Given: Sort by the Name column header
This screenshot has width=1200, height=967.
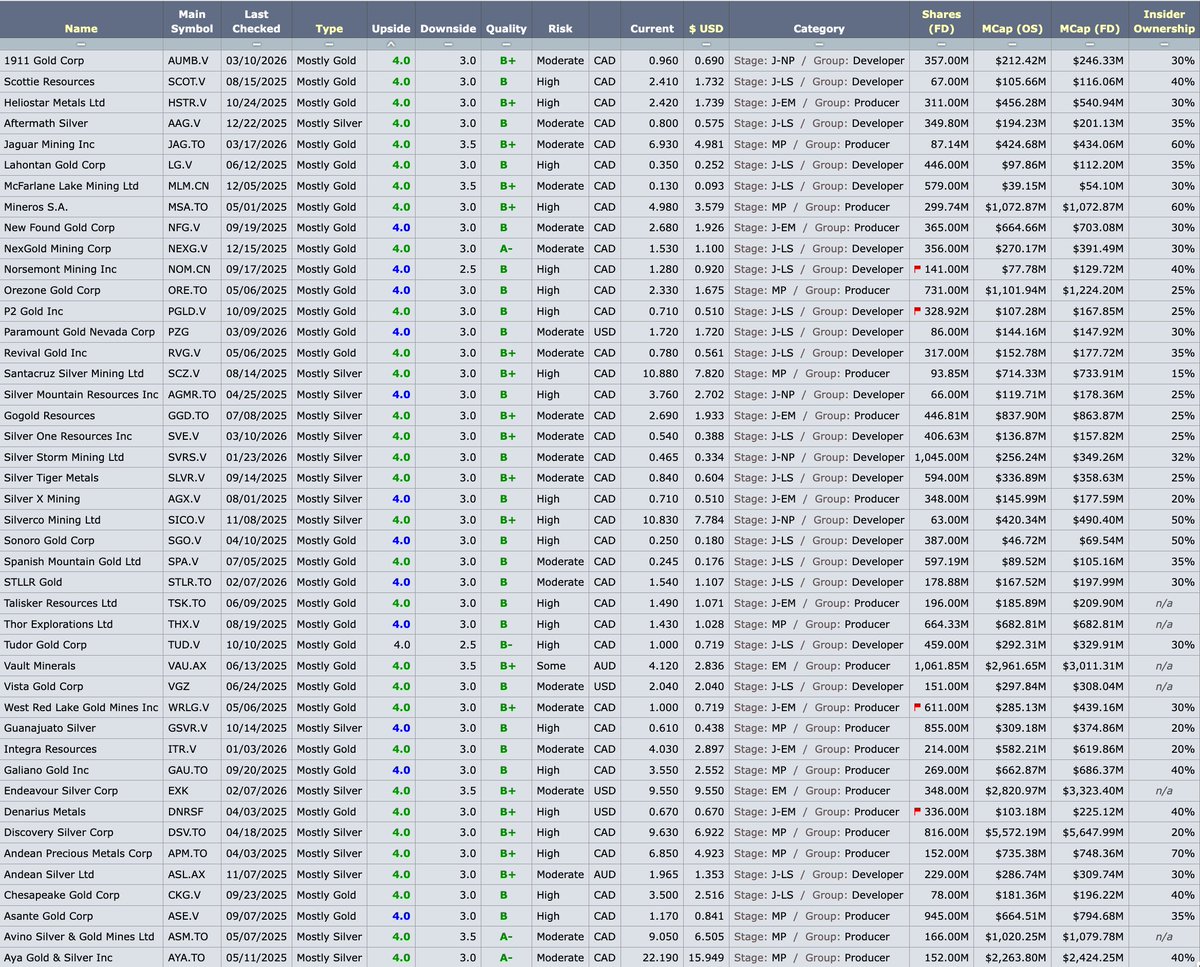Looking at the screenshot, I should (x=81, y=29).
